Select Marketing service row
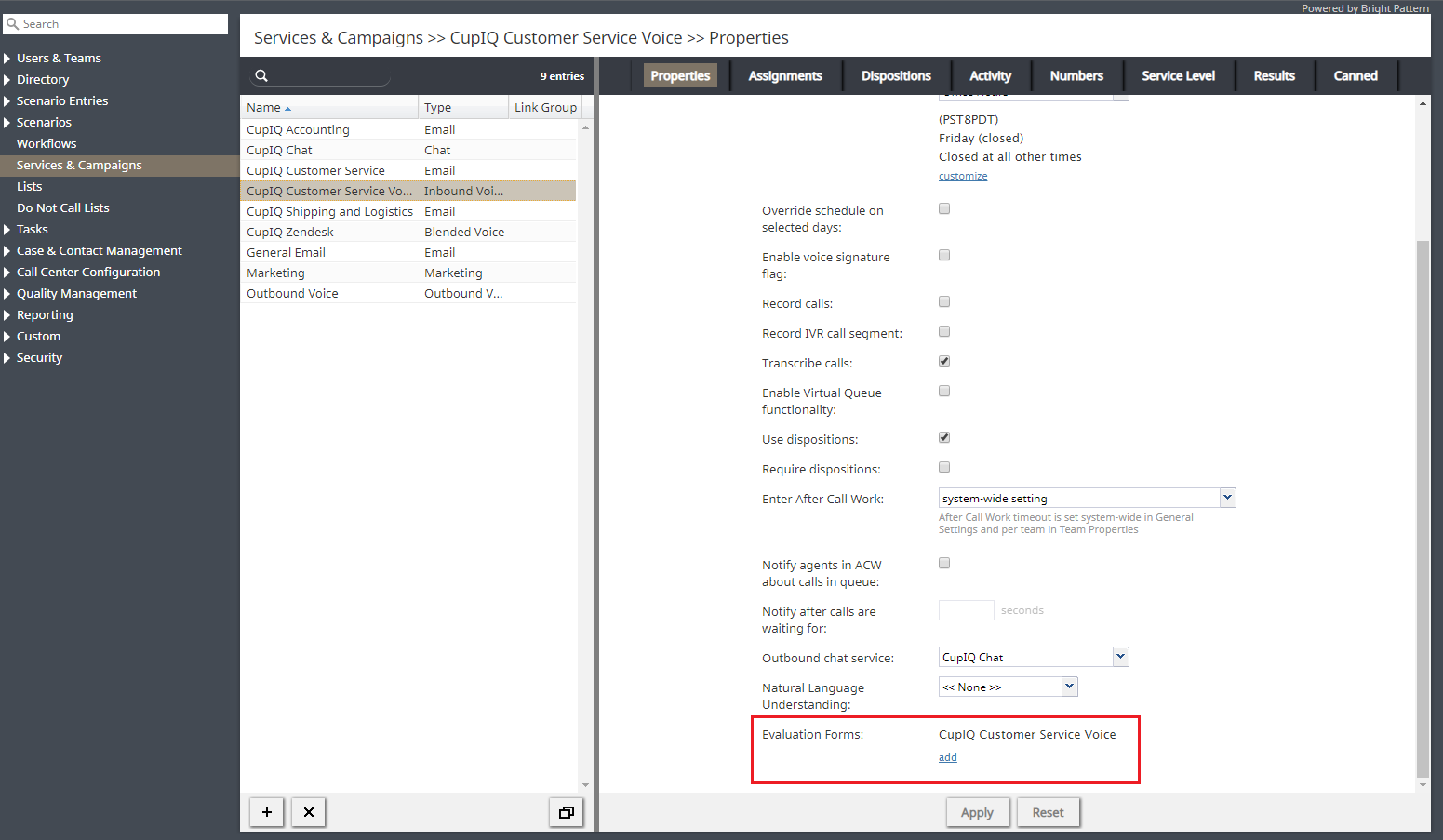 click(x=408, y=273)
